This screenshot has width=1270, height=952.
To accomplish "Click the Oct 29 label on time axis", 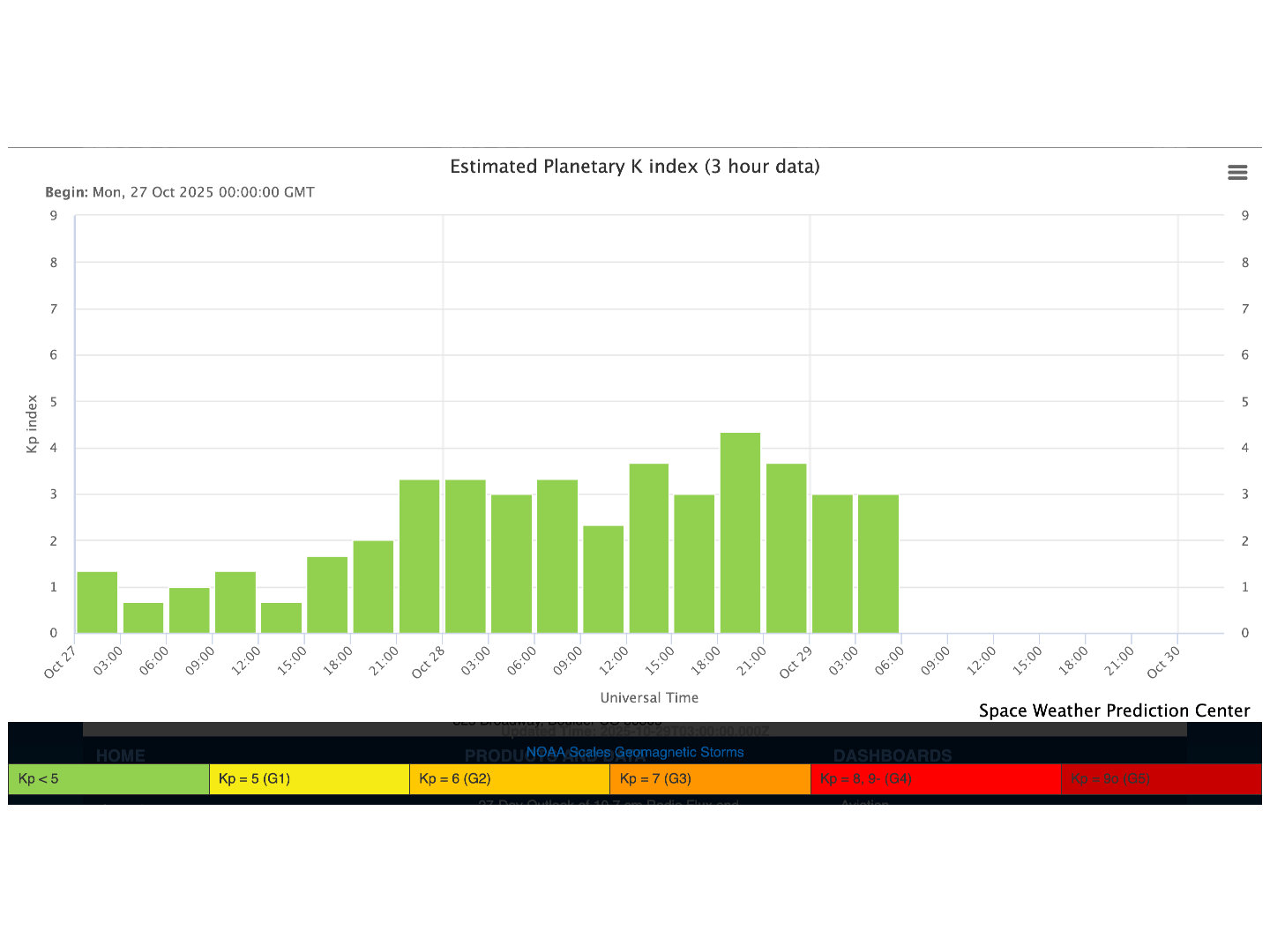I will click(796, 662).
